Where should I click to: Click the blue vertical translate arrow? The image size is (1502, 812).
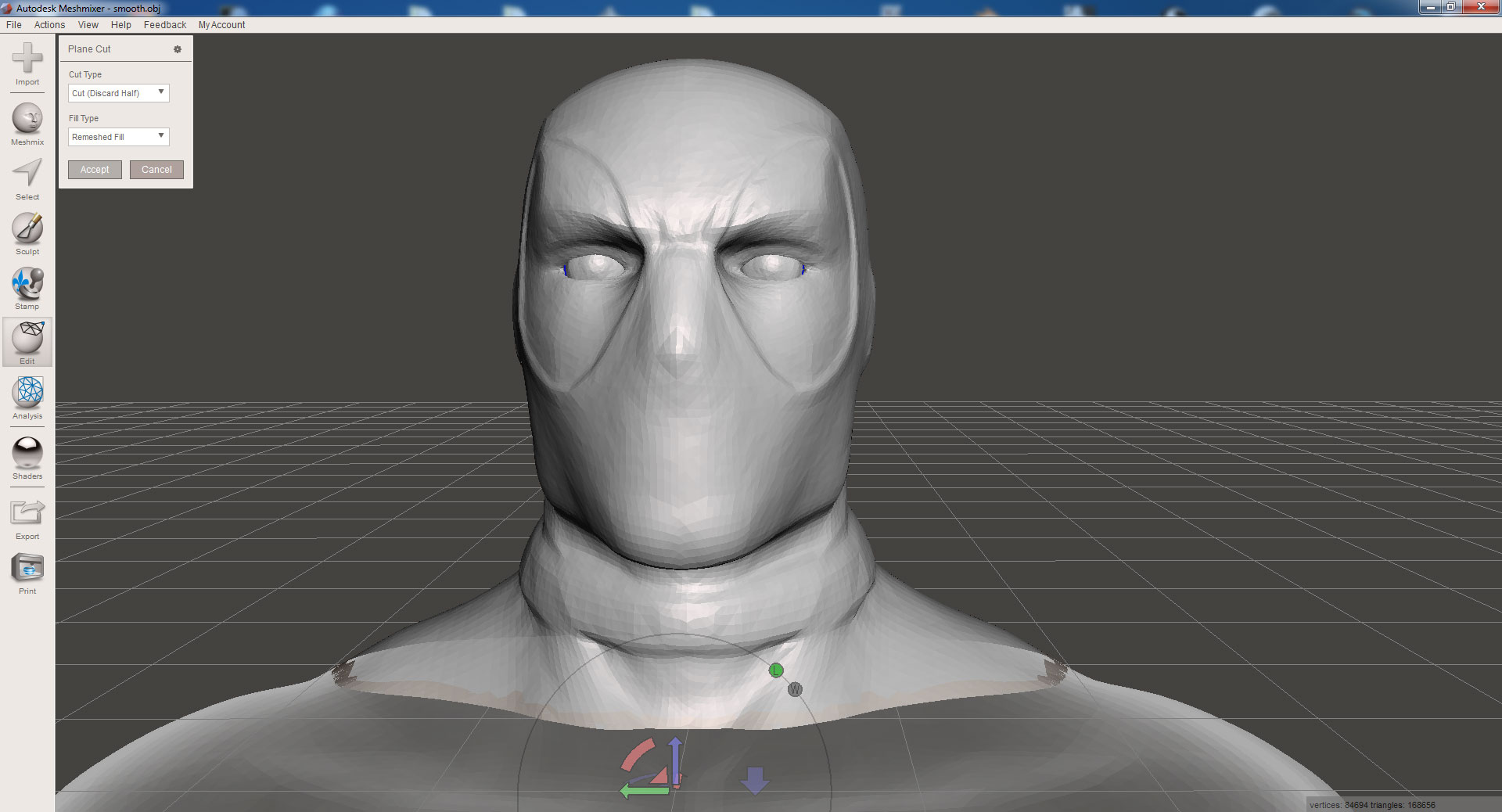[676, 760]
